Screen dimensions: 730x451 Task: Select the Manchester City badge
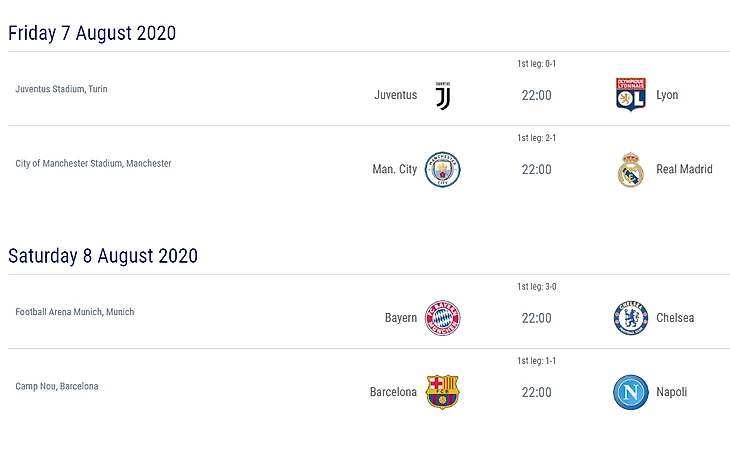[443, 170]
